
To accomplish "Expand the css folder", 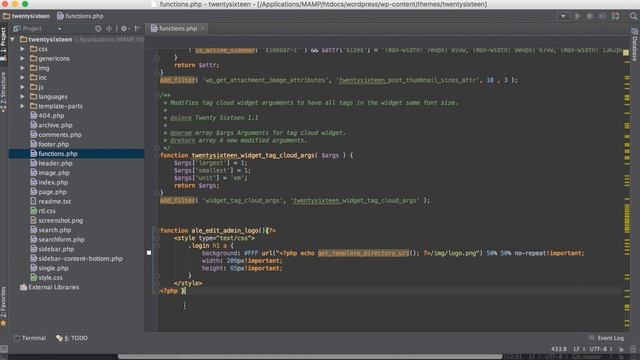I will [x=22, y=49].
